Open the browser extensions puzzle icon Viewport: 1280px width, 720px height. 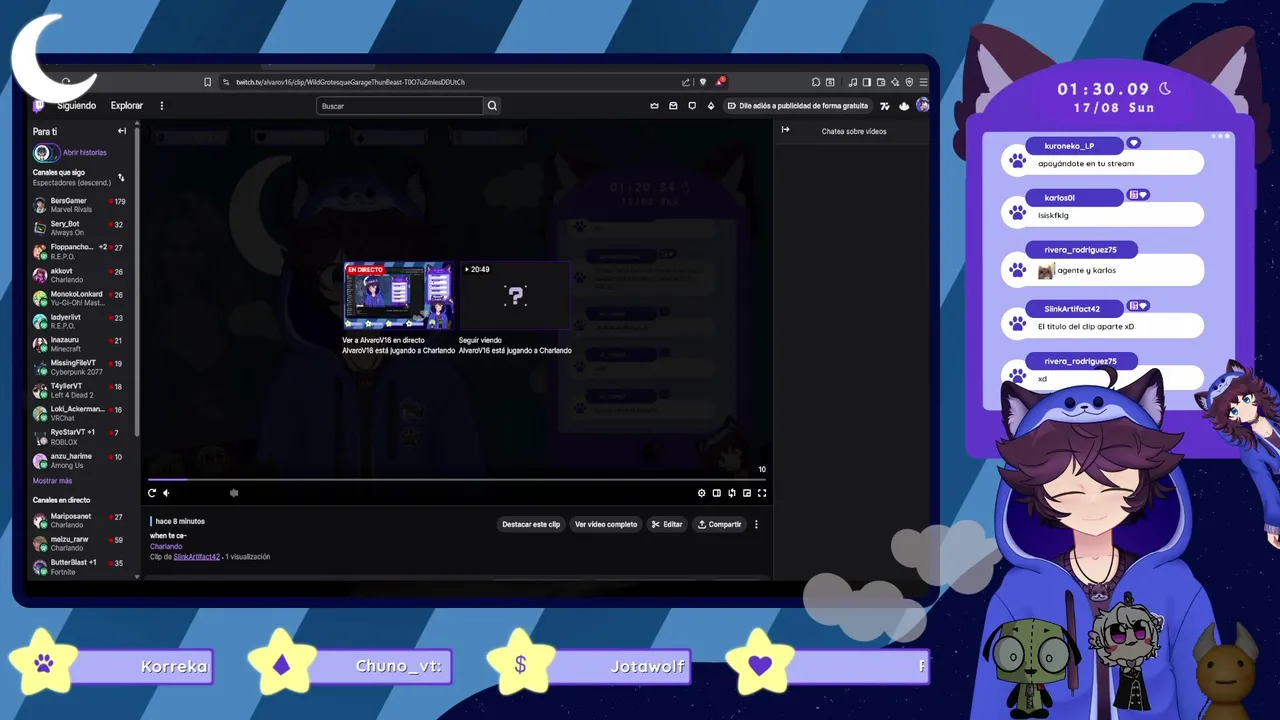point(816,82)
